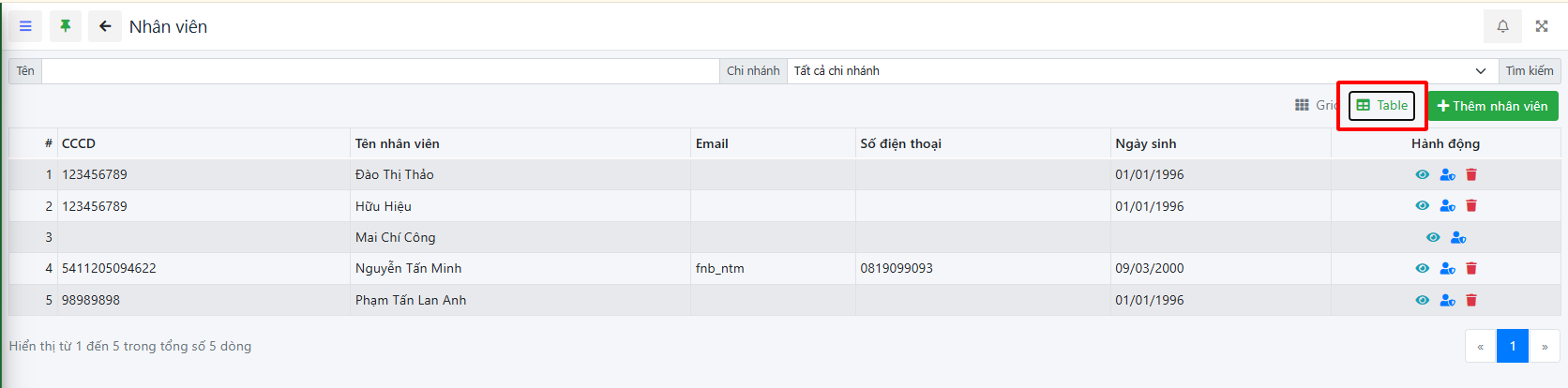1568x388 pixels.
Task: Open user settings for Phạm Tấn Lan Anh
Action: click(x=1447, y=301)
